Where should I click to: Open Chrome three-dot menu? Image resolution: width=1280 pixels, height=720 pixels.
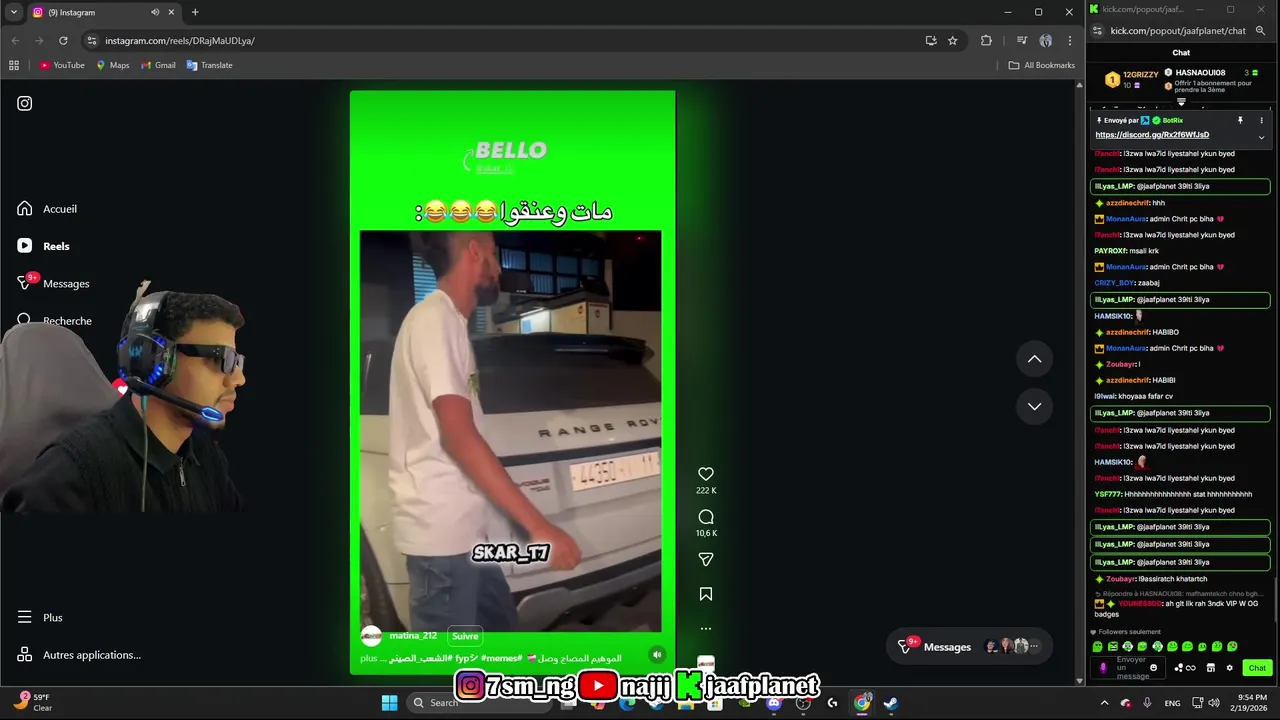click(x=1070, y=41)
